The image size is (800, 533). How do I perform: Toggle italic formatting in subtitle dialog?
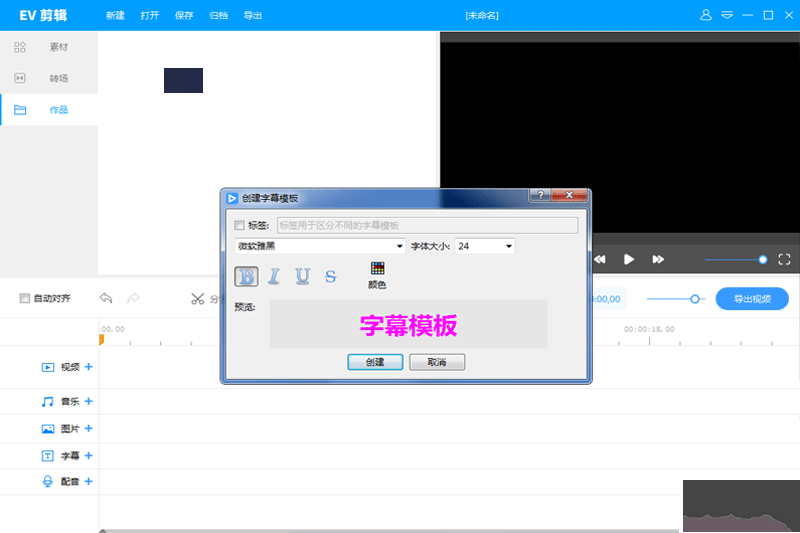pyautogui.click(x=274, y=277)
